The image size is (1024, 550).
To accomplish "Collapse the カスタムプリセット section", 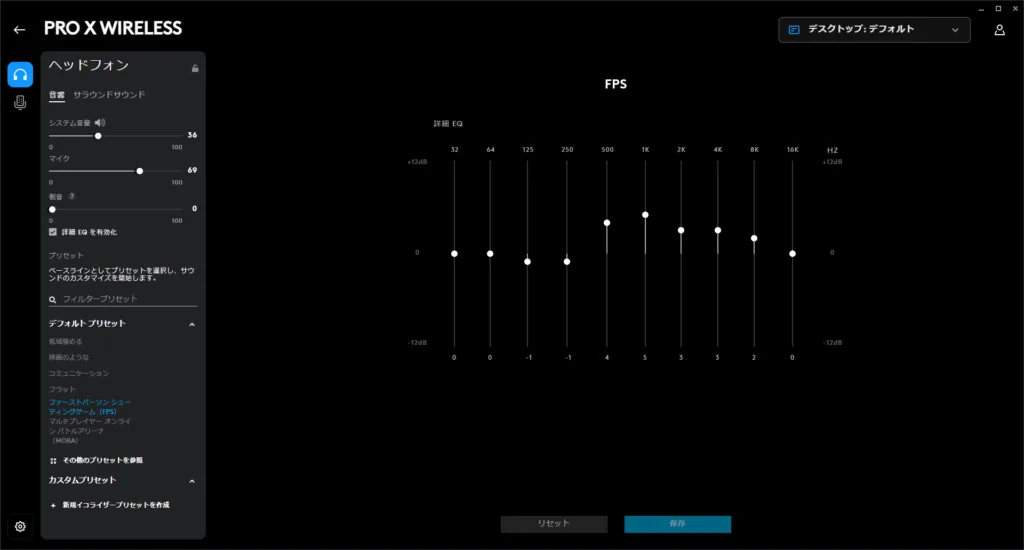I will [192, 481].
